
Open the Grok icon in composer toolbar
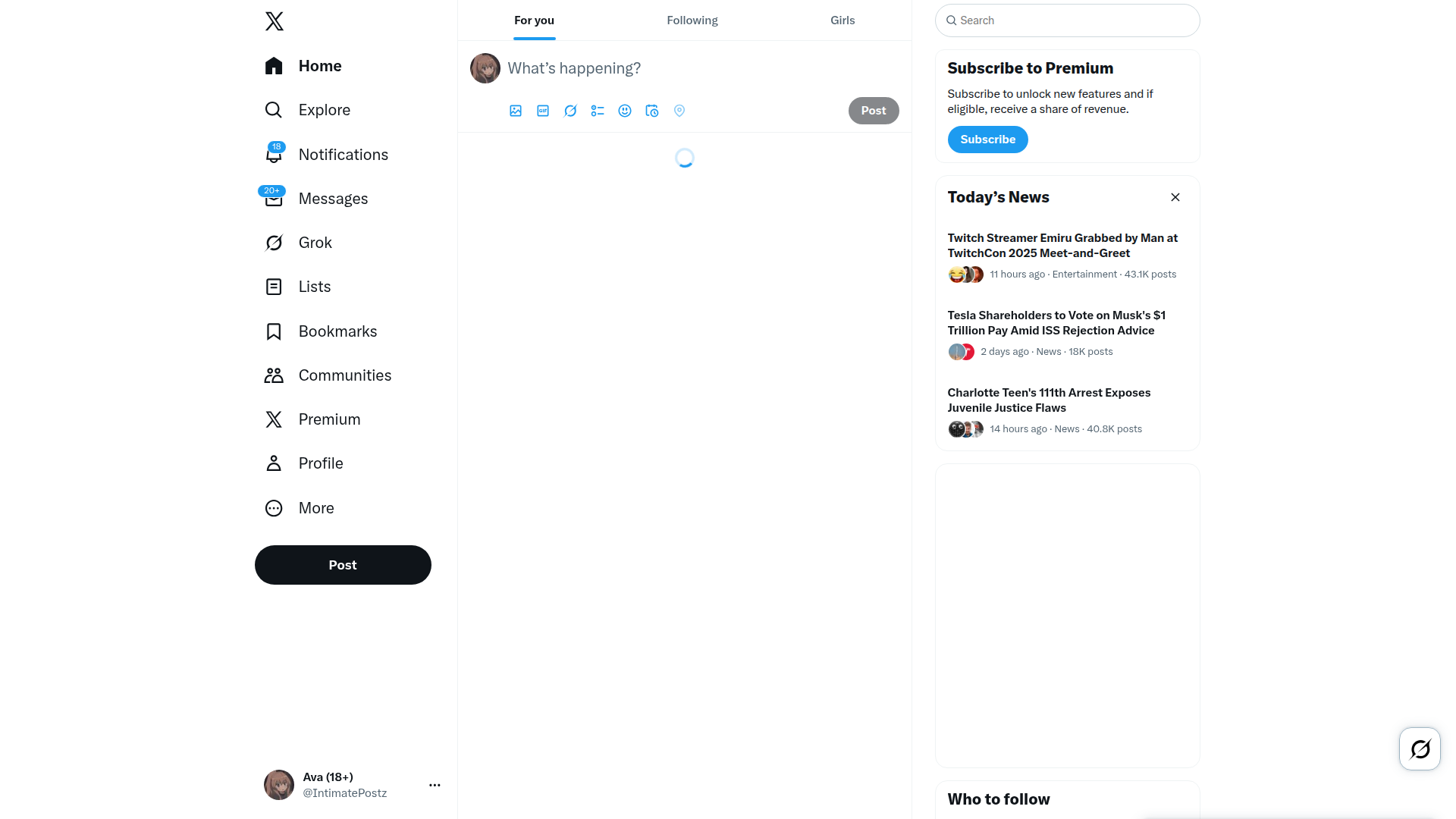pyautogui.click(x=570, y=111)
